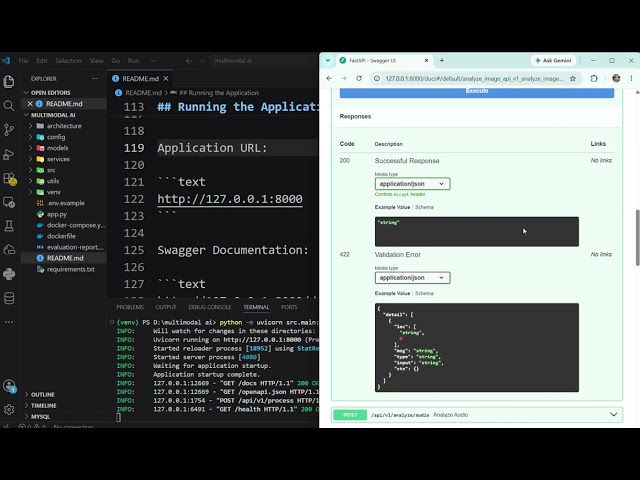Open the Edit menu in VS Code
Image resolution: width=640 pixels, height=480 pixels.
pyautogui.click(x=42, y=61)
